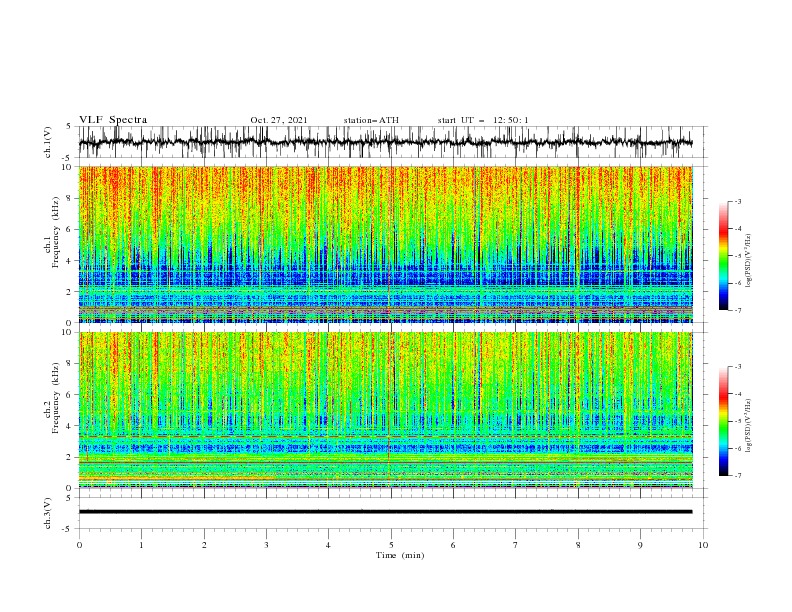
Task: Click the "ch.1(V)" waveform axis label
Action: pyautogui.click(x=48, y=142)
